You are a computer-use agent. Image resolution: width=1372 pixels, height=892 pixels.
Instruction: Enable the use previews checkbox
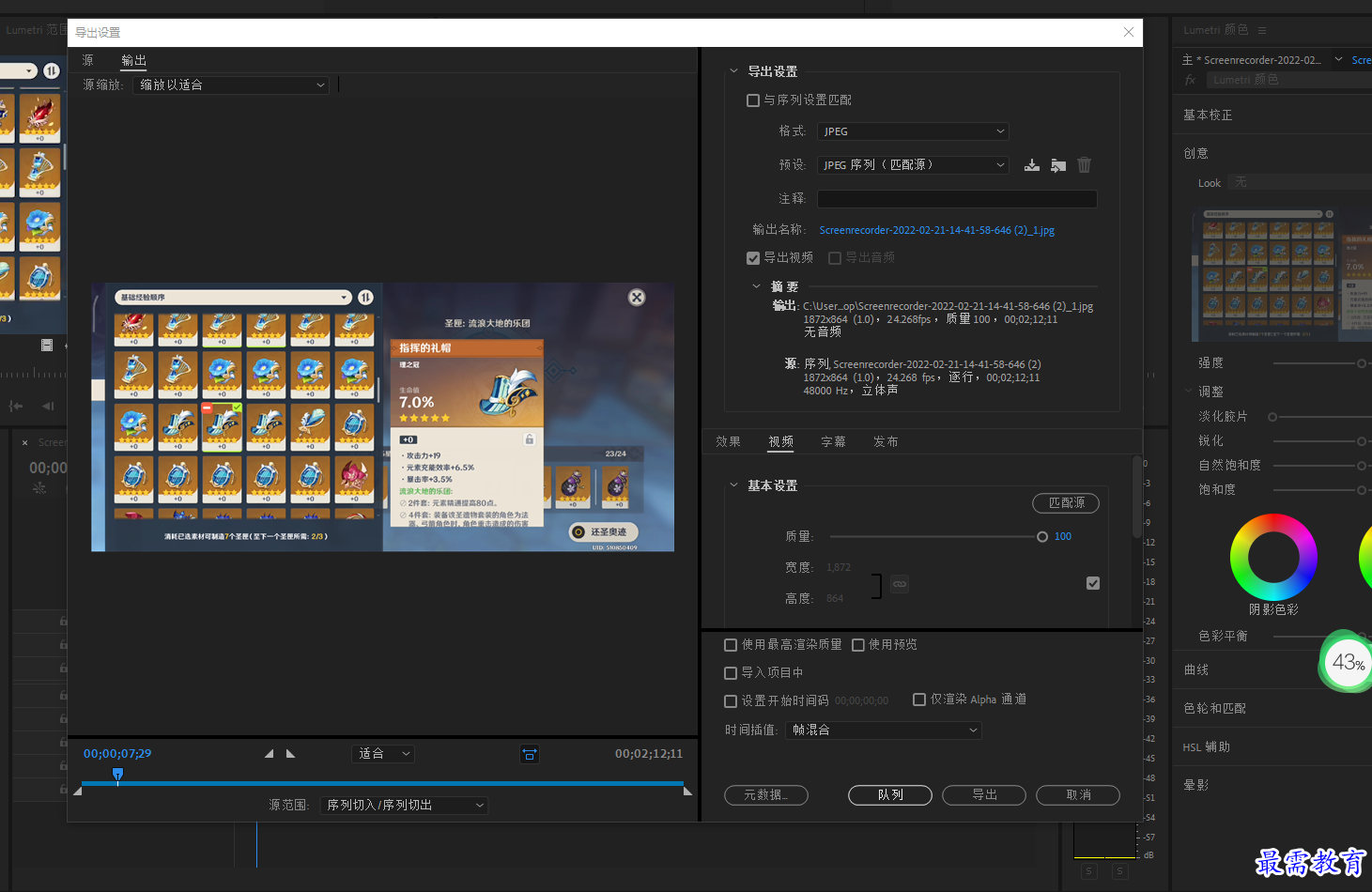coord(858,645)
